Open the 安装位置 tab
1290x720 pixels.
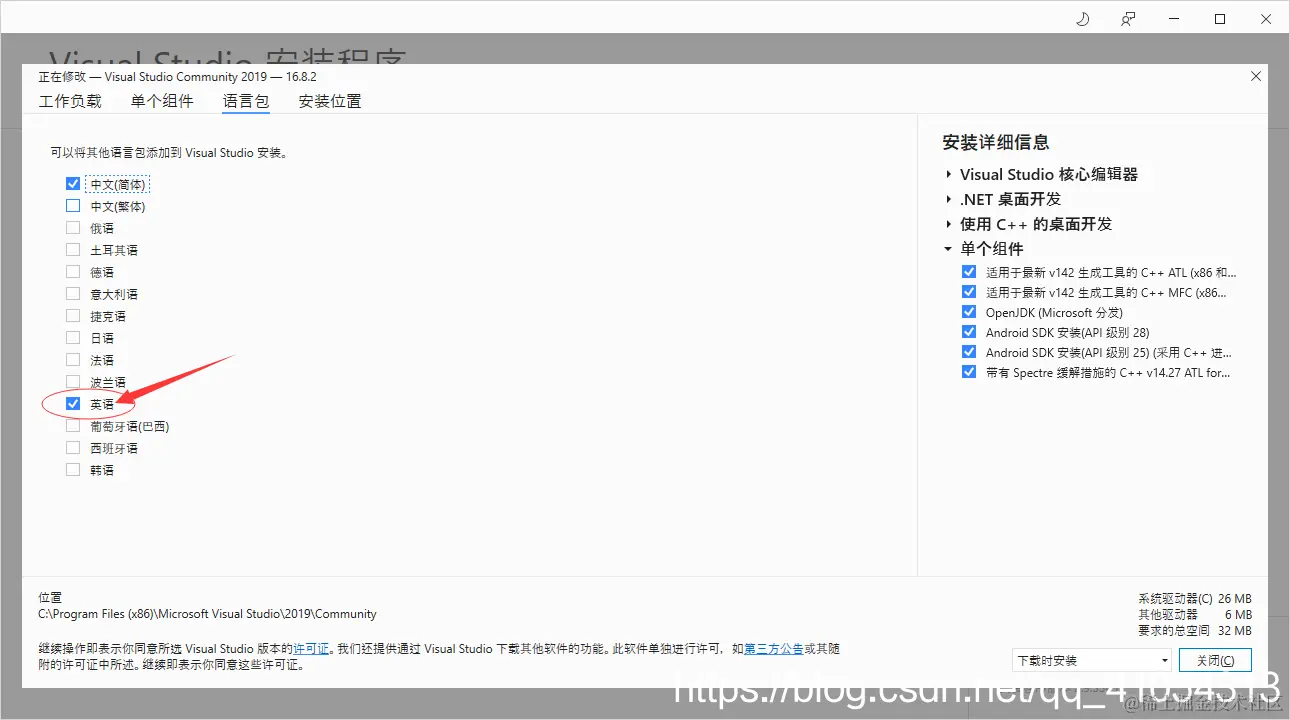click(329, 101)
